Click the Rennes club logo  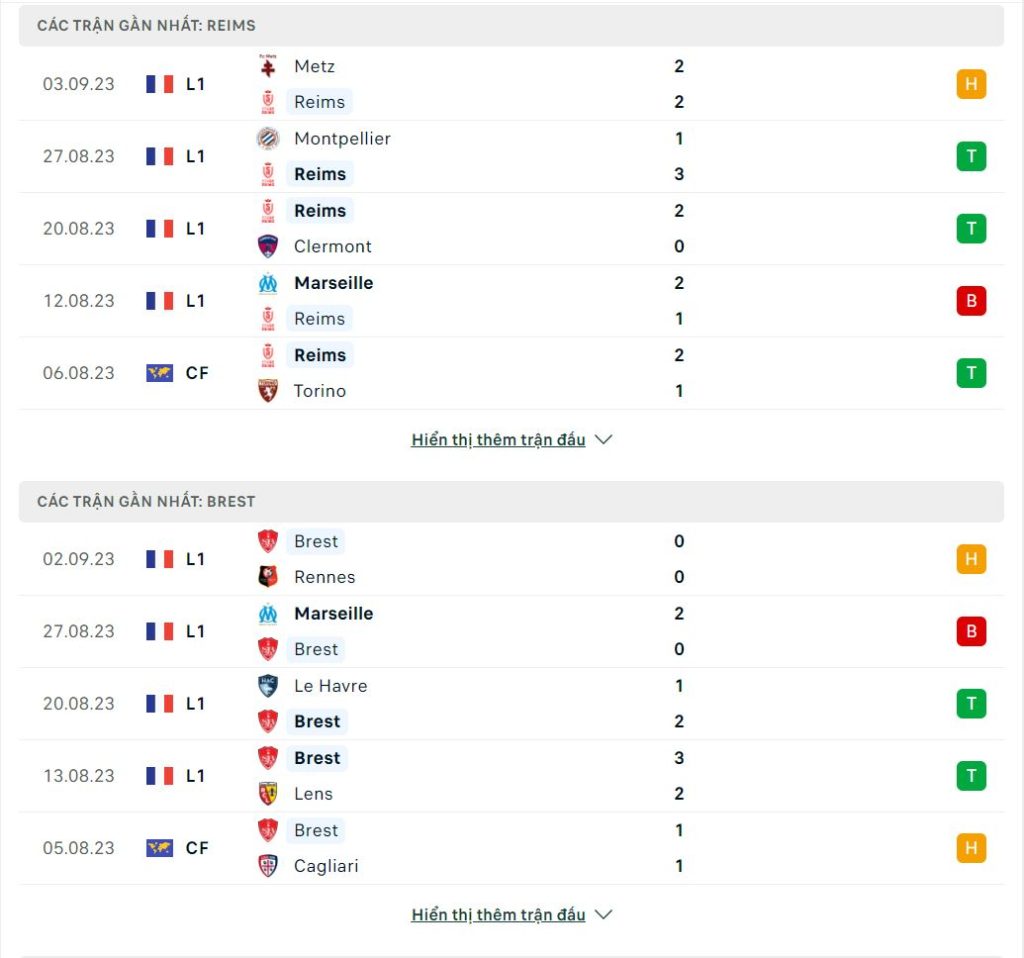click(268, 577)
